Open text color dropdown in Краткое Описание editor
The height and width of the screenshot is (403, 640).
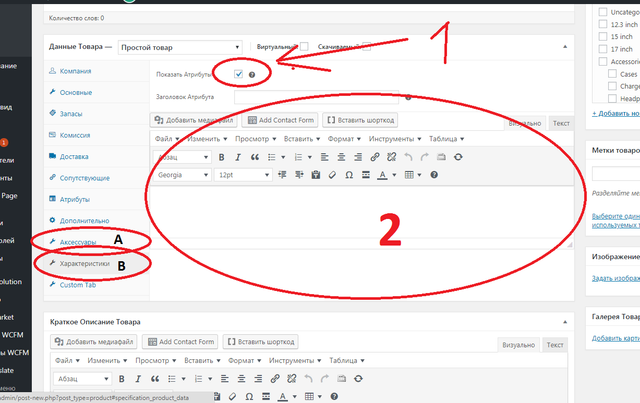point(294,396)
